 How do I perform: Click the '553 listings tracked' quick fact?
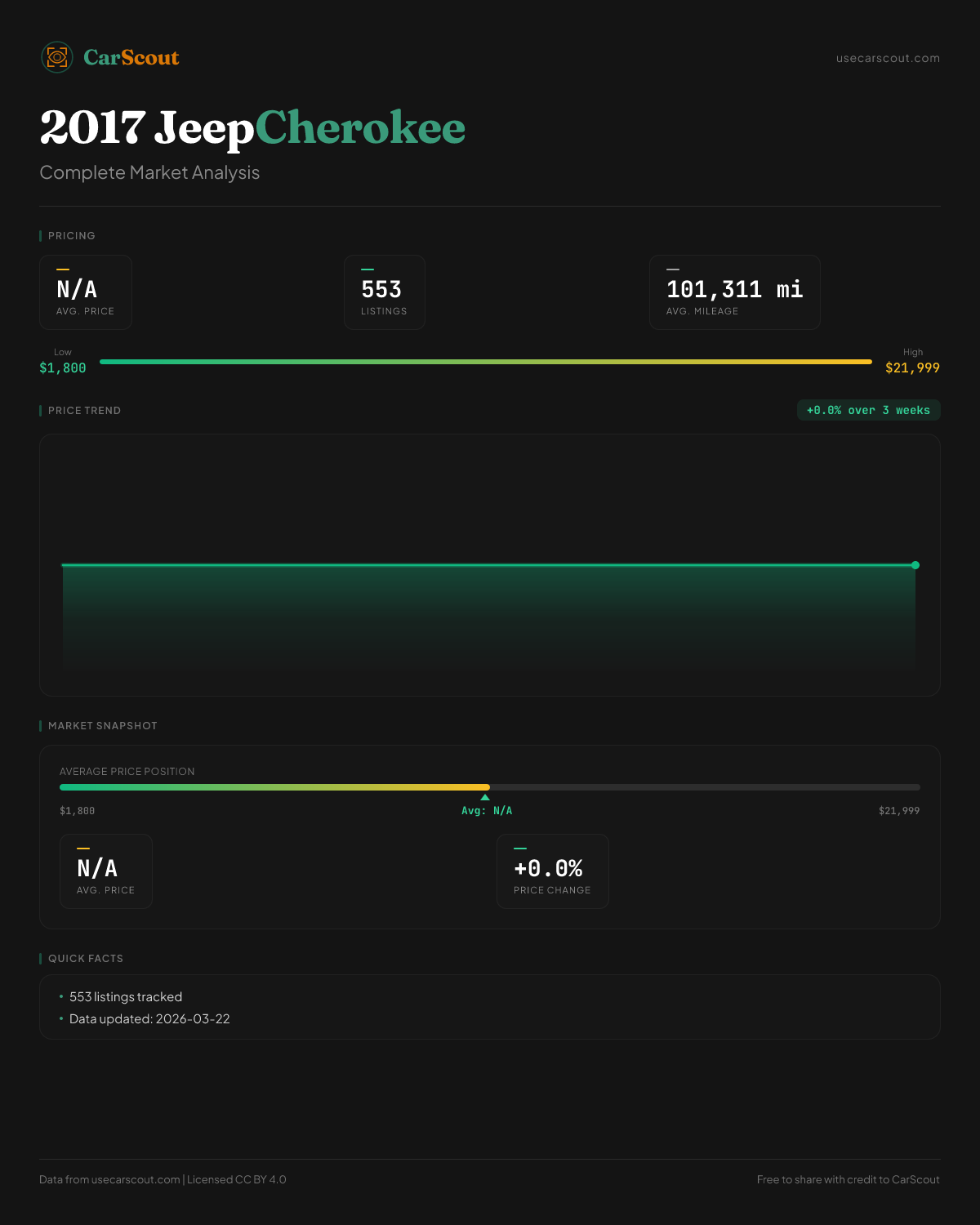(126, 997)
